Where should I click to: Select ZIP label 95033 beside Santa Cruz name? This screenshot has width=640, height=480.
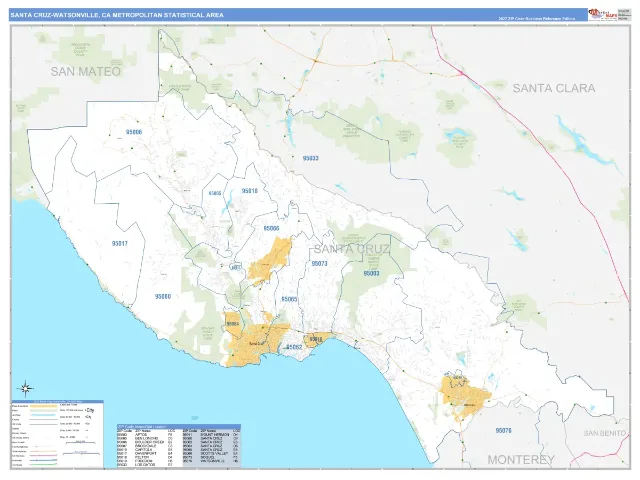pyautogui.click(x=371, y=273)
